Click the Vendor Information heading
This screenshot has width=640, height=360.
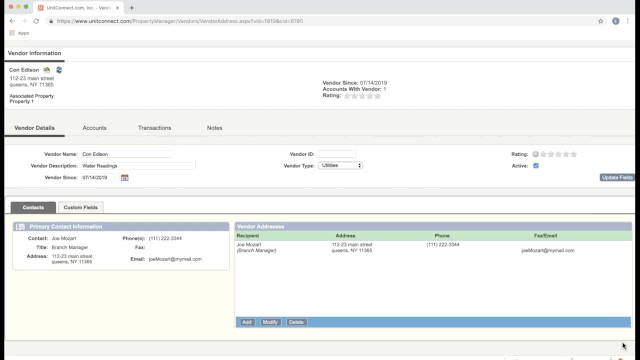34,53
